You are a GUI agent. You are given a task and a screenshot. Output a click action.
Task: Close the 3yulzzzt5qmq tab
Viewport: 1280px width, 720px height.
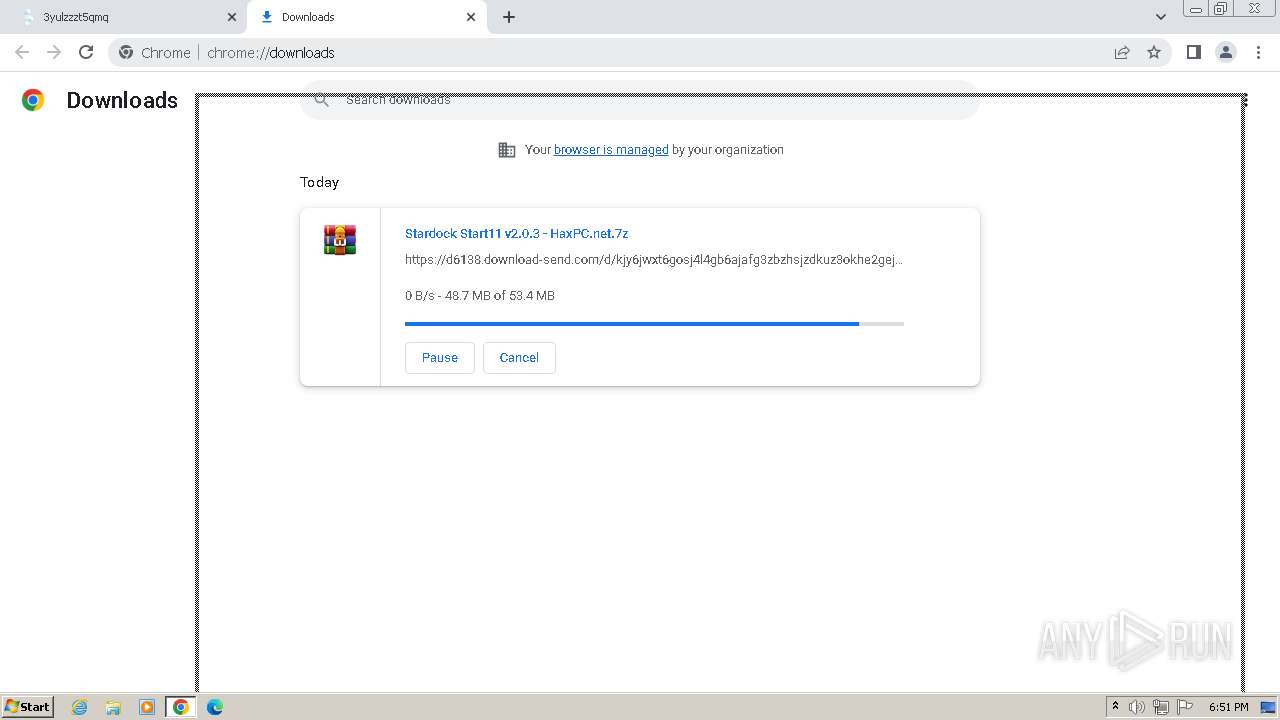pyautogui.click(x=232, y=17)
